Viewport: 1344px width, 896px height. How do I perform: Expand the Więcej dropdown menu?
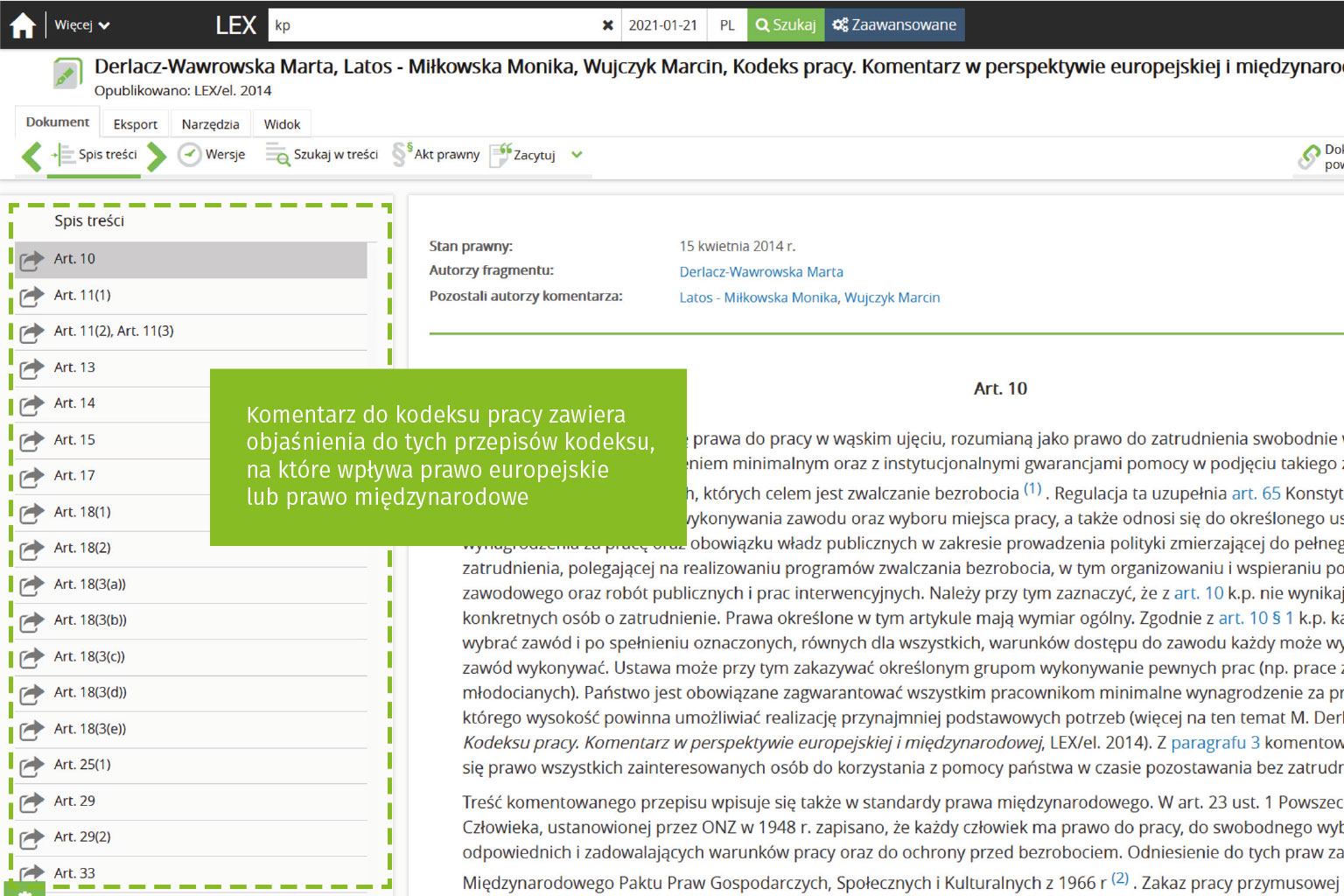click(x=81, y=25)
